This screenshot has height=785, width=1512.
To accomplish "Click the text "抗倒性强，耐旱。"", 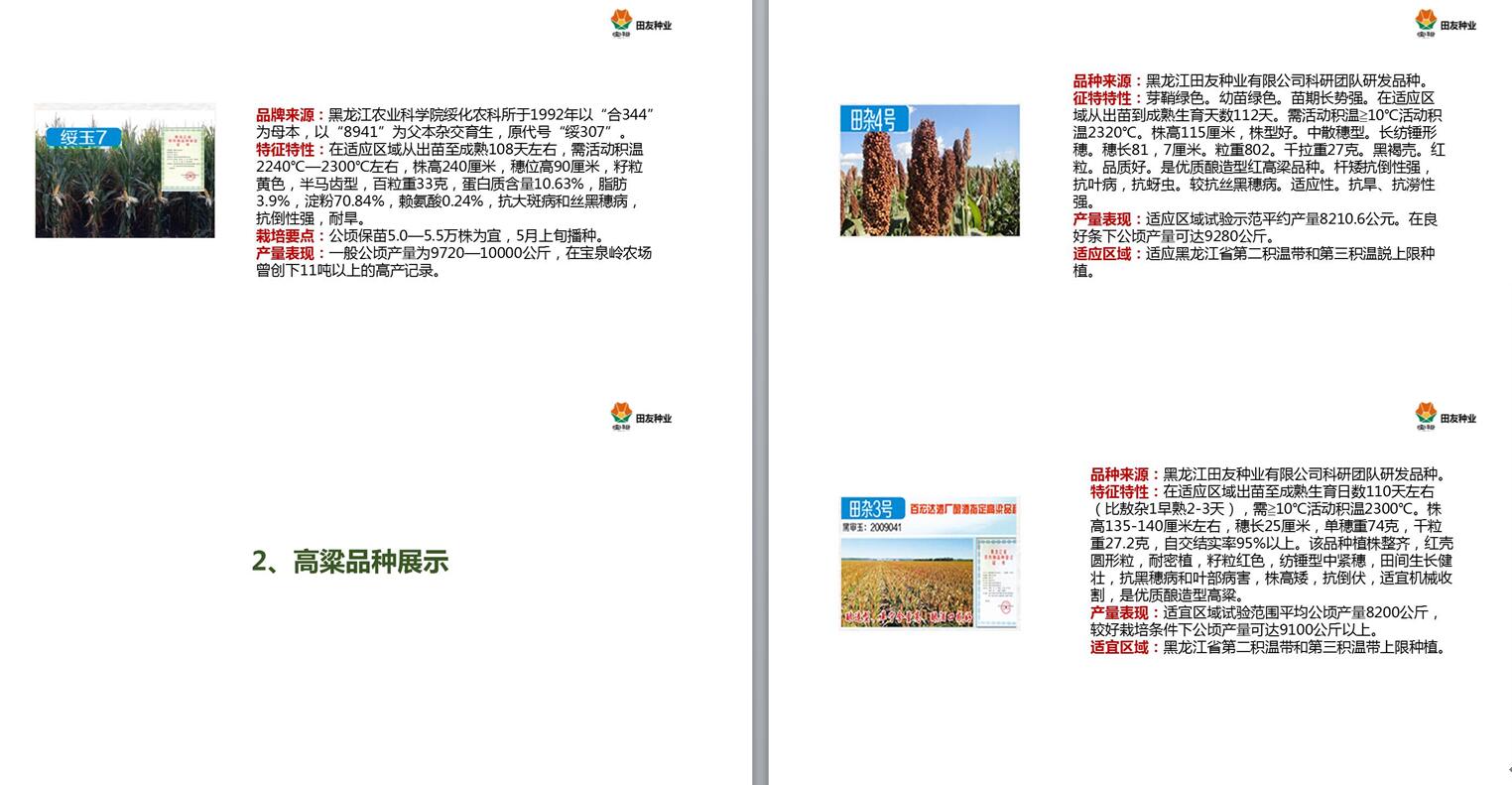I will [x=312, y=218].
